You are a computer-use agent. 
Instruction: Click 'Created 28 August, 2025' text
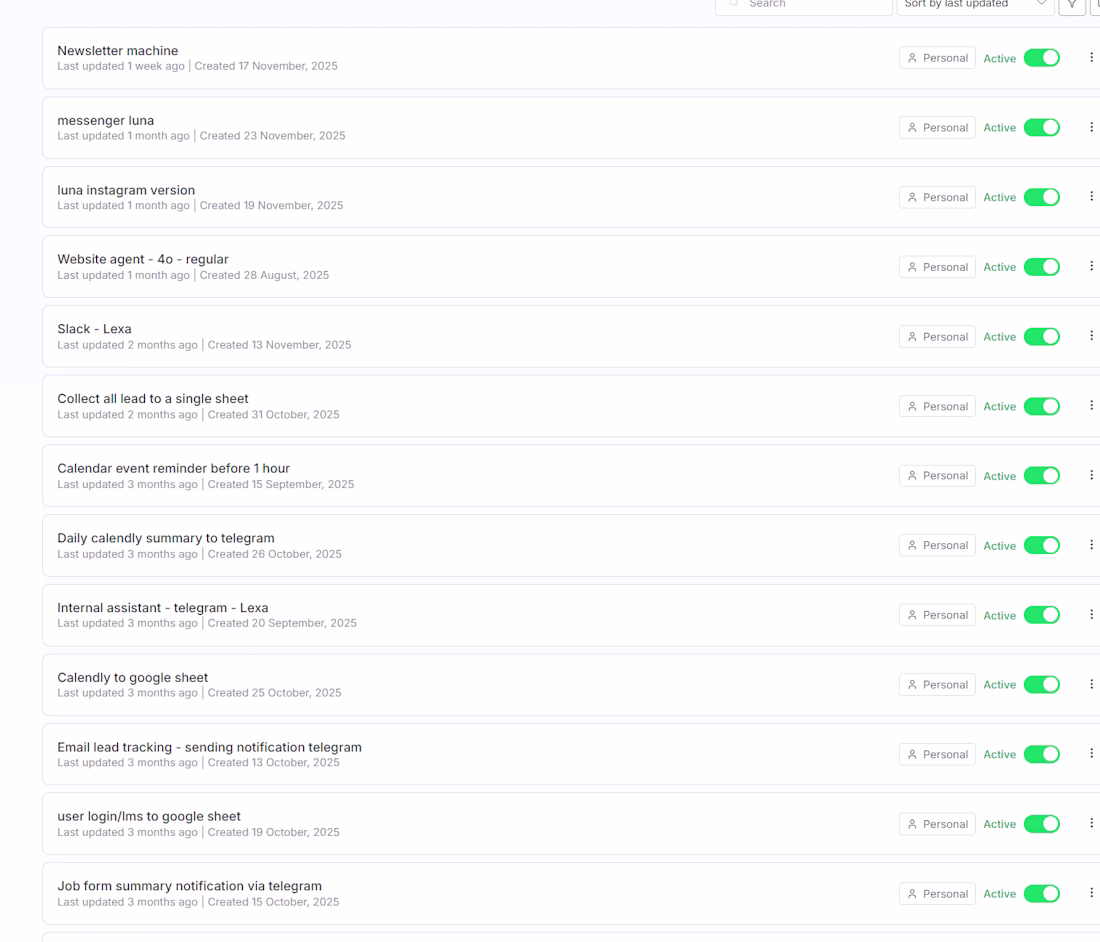264,275
